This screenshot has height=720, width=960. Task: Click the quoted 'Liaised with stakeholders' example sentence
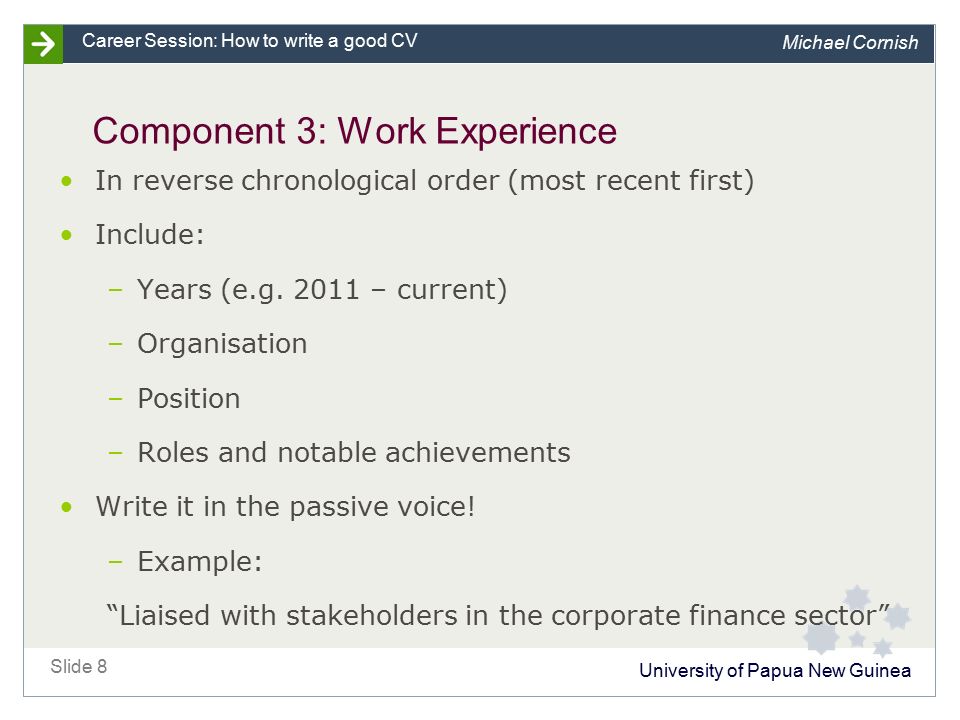pyautogui.click(x=498, y=615)
